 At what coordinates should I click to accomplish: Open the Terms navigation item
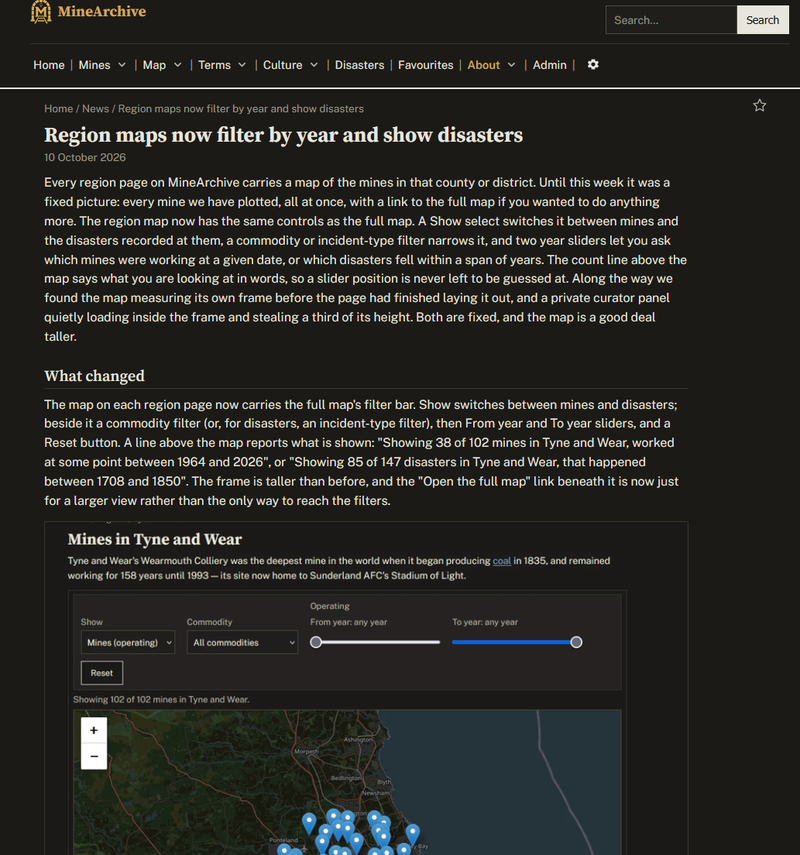(214, 65)
